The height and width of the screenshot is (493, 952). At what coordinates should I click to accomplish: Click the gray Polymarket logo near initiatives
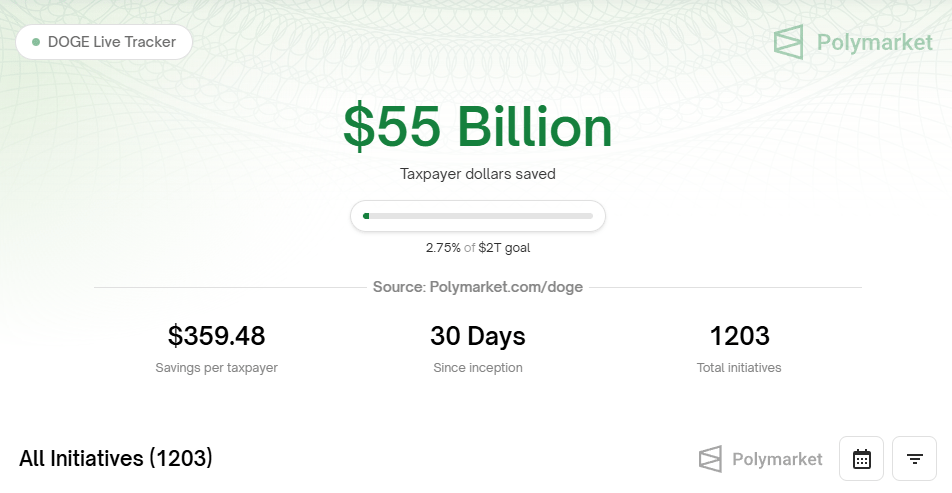pyautogui.click(x=710, y=459)
